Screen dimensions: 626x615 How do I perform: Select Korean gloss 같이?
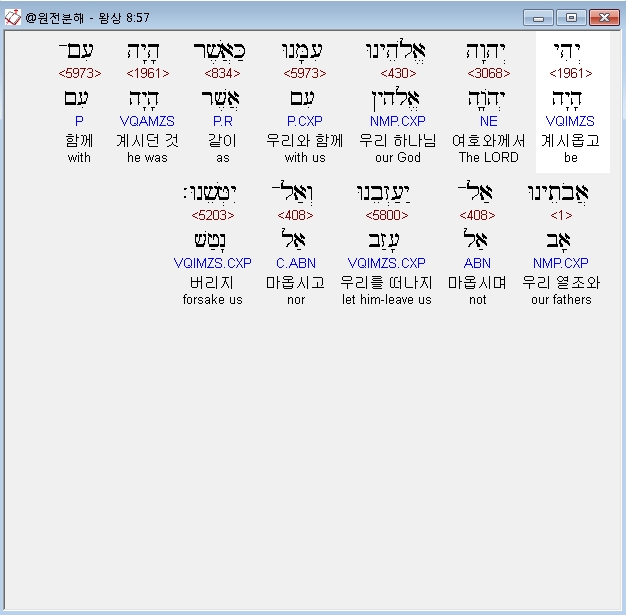click(x=223, y=141)
